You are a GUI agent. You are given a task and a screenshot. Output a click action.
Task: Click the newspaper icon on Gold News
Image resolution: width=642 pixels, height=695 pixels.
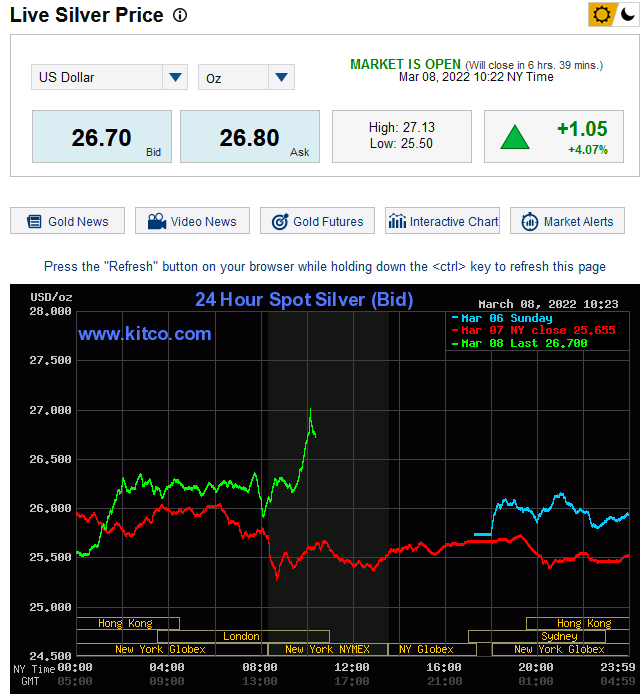click(x=34, y=221)
